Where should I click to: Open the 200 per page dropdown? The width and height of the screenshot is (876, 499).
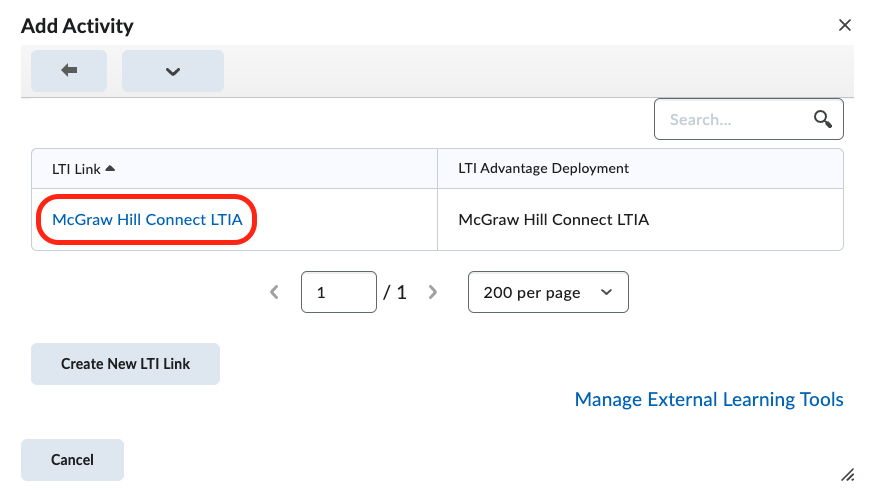click(x=547, y=293)
